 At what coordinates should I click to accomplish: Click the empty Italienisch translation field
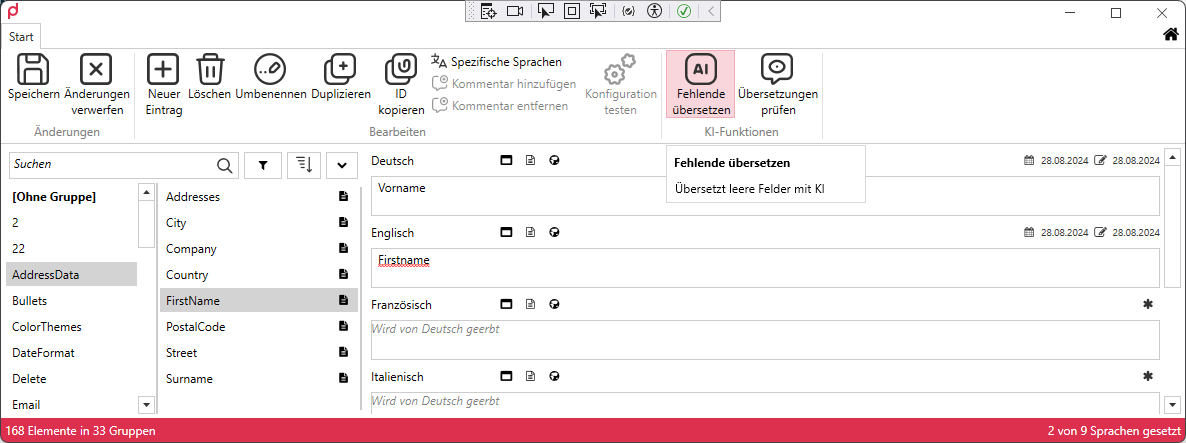(765, 403)
